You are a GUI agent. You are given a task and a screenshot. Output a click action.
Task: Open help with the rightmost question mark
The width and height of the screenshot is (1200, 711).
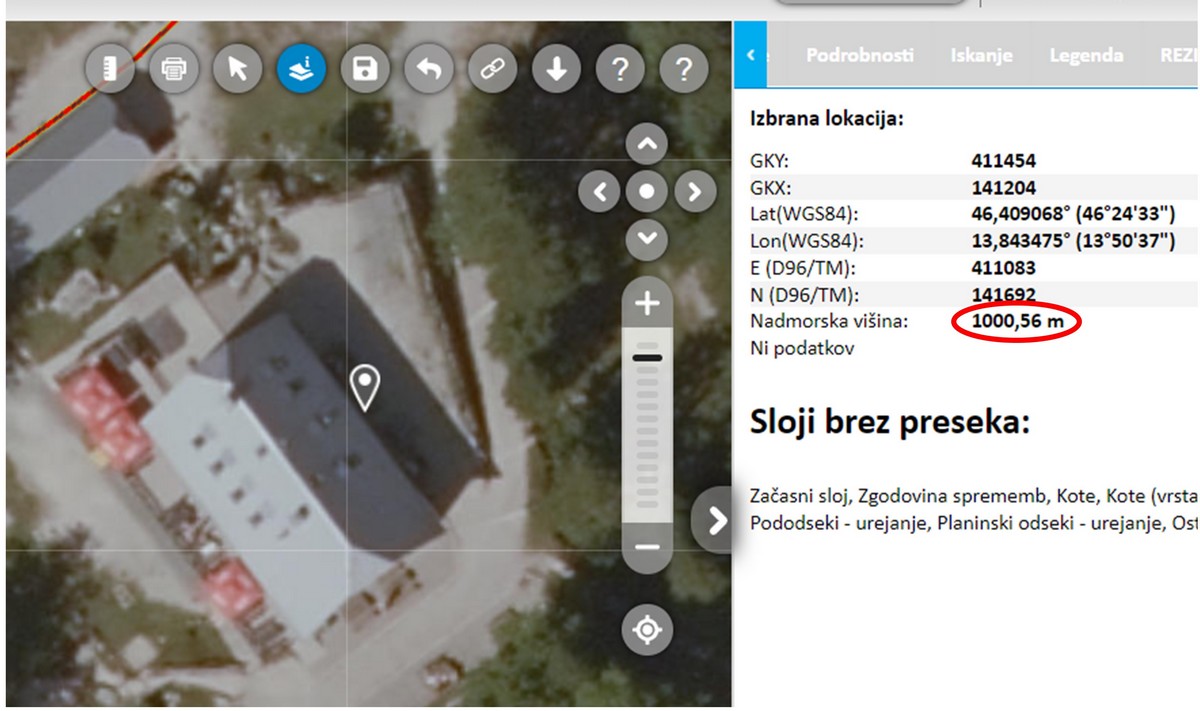tap(684, 69)
